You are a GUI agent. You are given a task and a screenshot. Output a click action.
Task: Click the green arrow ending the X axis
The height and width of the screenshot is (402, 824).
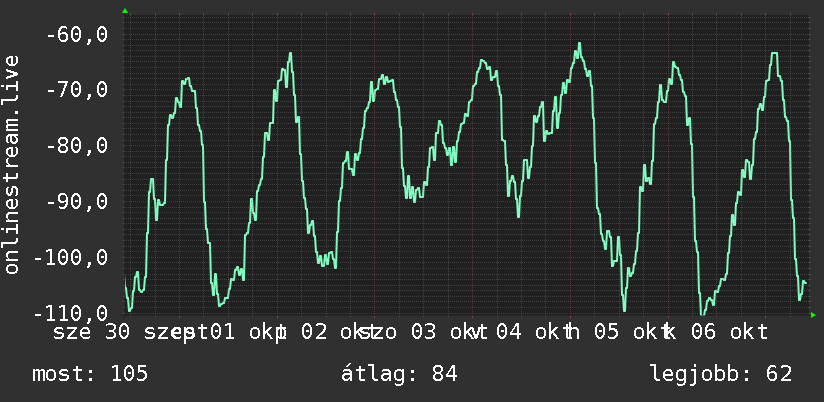pos(813,315)
